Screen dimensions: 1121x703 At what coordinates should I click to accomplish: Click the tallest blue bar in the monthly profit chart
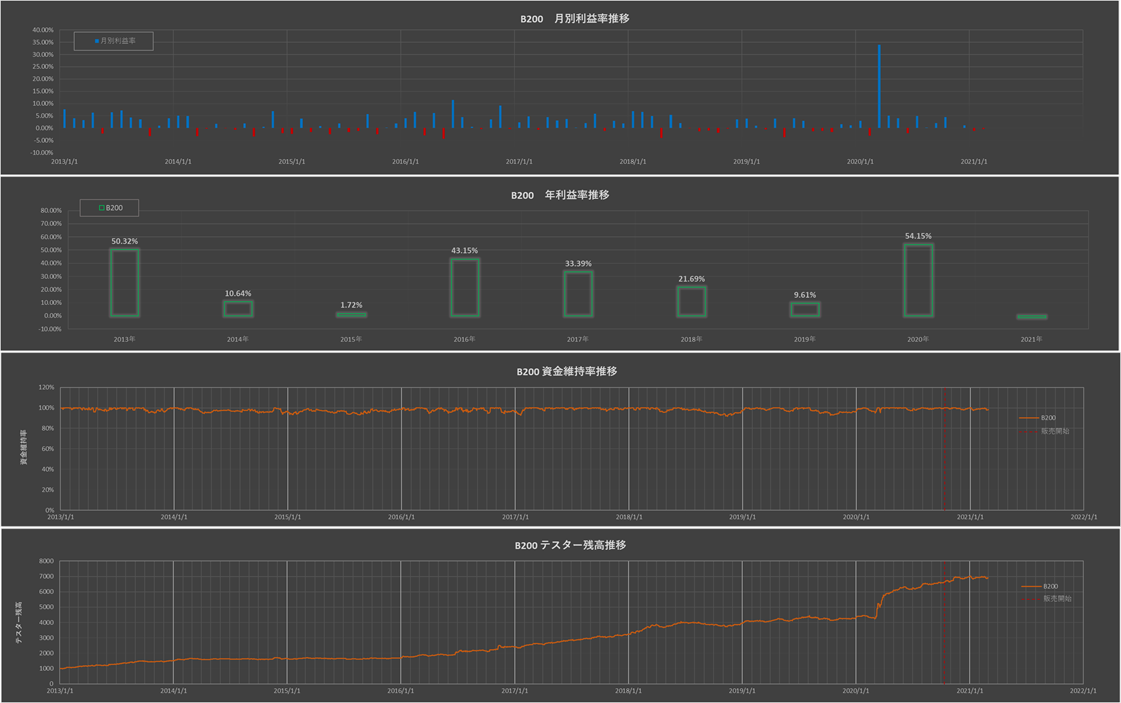(879, 87)
